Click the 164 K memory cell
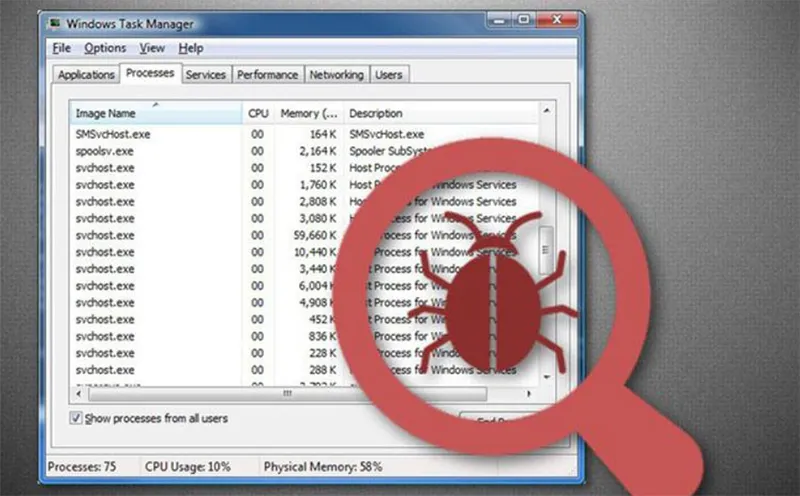Image resolution: width=800 pixels, height=496 pixels. click(x=323, y=134)
